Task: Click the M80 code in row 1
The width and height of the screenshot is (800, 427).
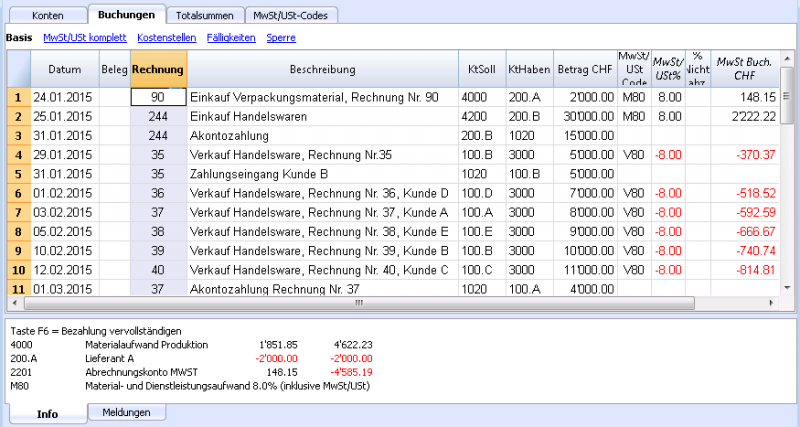Action: tap(634, 97)
